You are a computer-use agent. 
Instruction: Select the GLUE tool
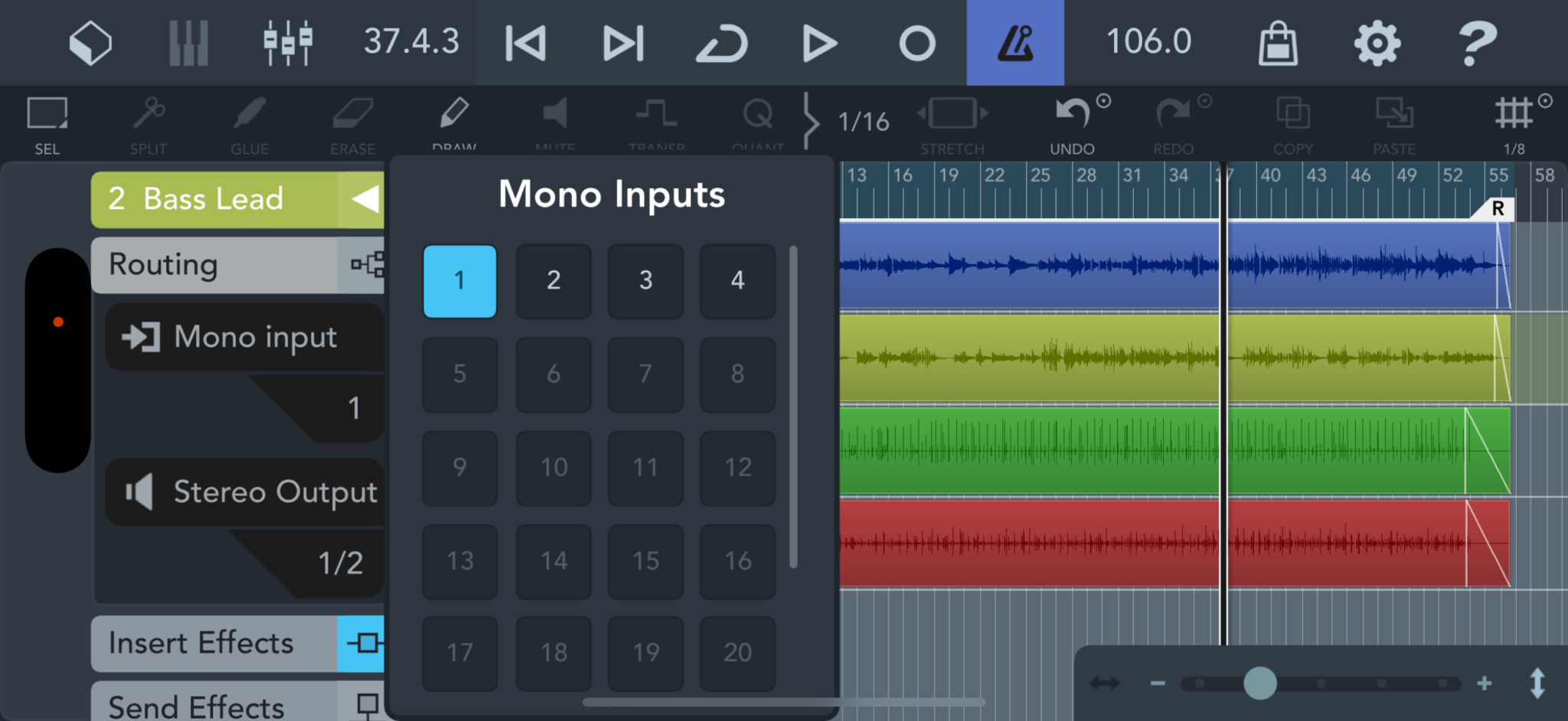[x=250, y=124]
